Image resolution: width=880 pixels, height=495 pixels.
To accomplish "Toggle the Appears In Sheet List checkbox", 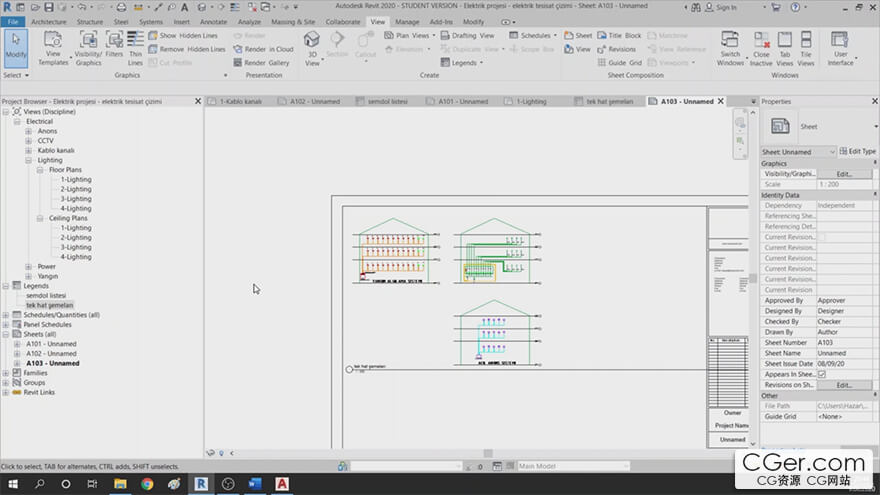I will pos(821,374).
